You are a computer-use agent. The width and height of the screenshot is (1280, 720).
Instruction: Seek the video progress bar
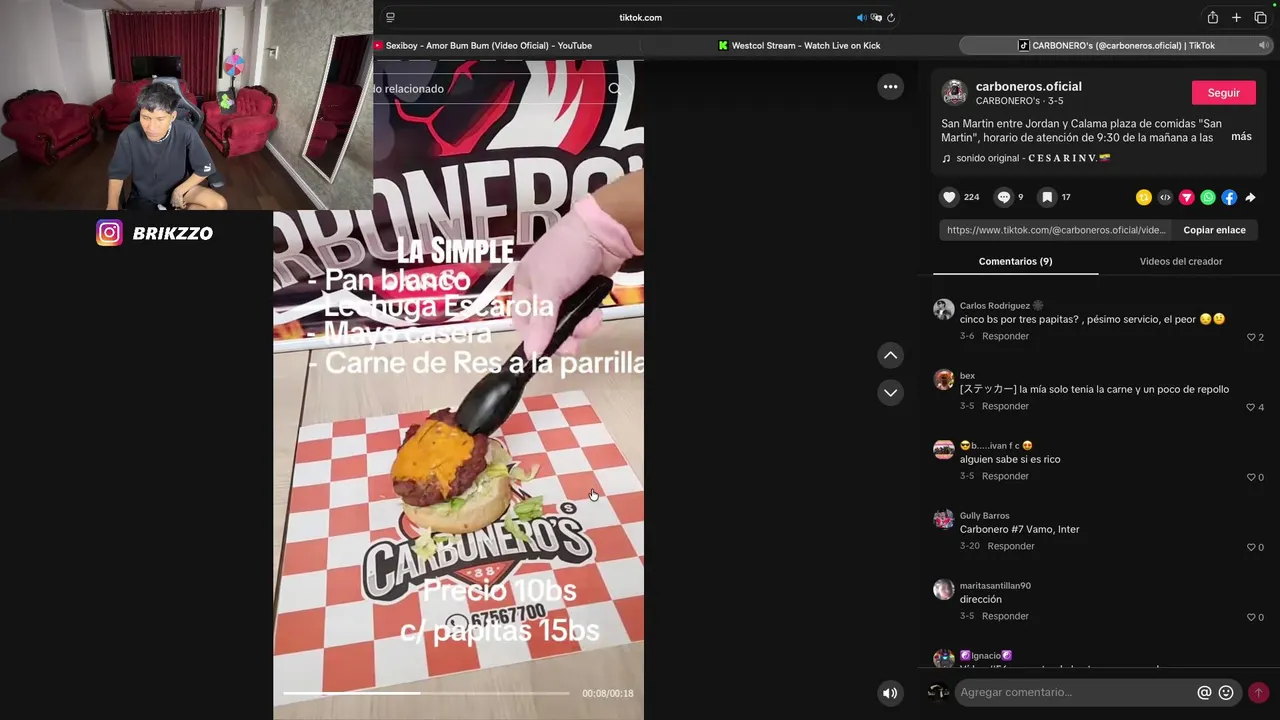[x=426, y=693]
